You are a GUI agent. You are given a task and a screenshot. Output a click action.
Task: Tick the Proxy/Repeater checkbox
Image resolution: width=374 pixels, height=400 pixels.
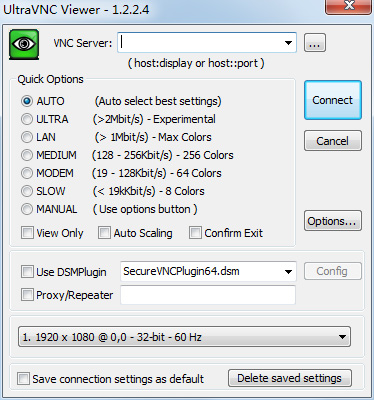tap(27, 295)
